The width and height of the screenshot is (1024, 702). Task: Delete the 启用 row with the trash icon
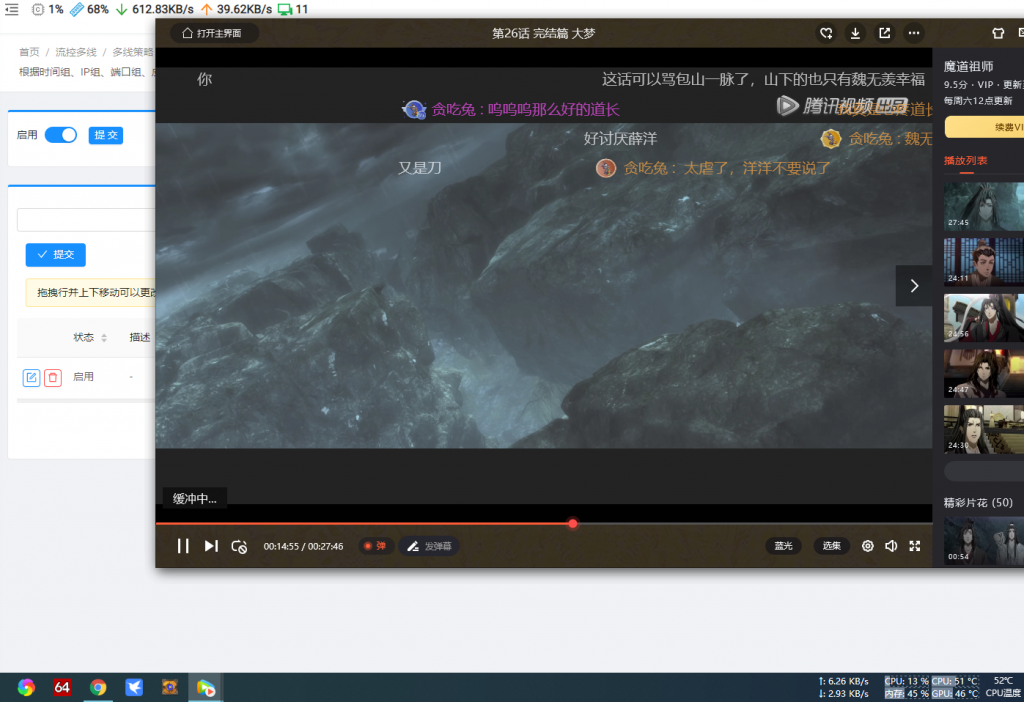click(53, 377)
